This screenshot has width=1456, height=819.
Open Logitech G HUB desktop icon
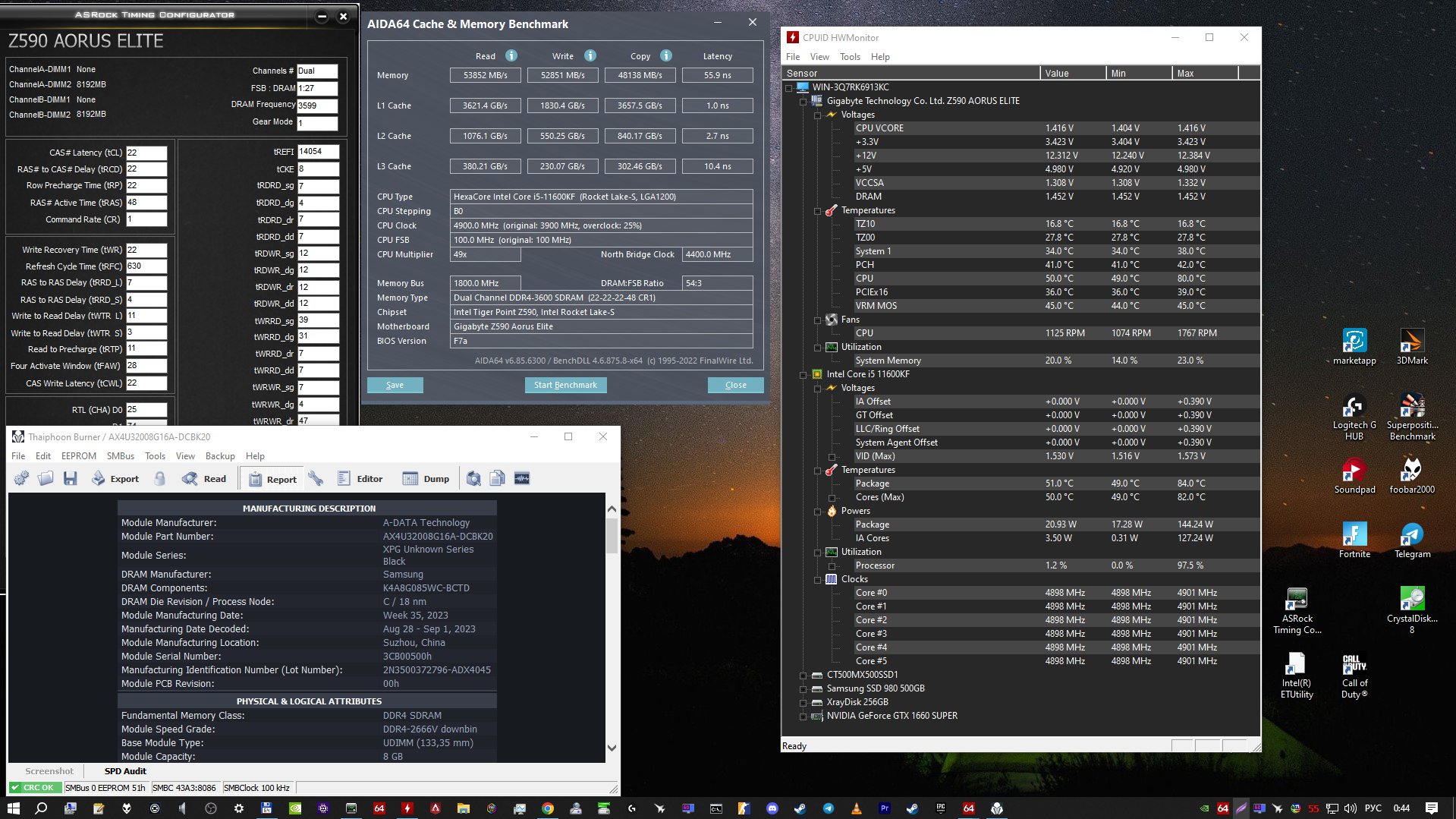(x=1354, y=417)
